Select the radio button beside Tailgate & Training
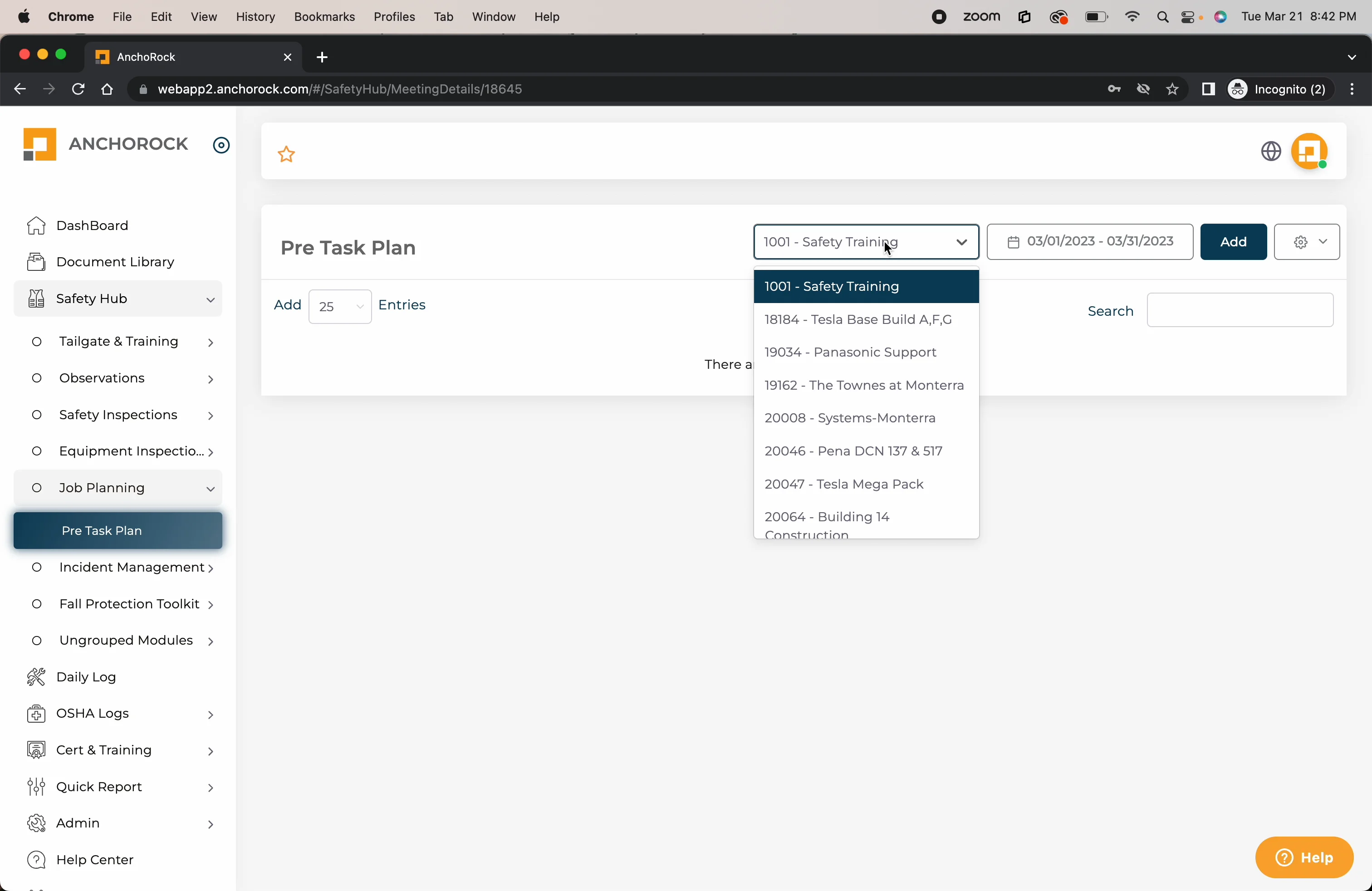 point(37,341)
